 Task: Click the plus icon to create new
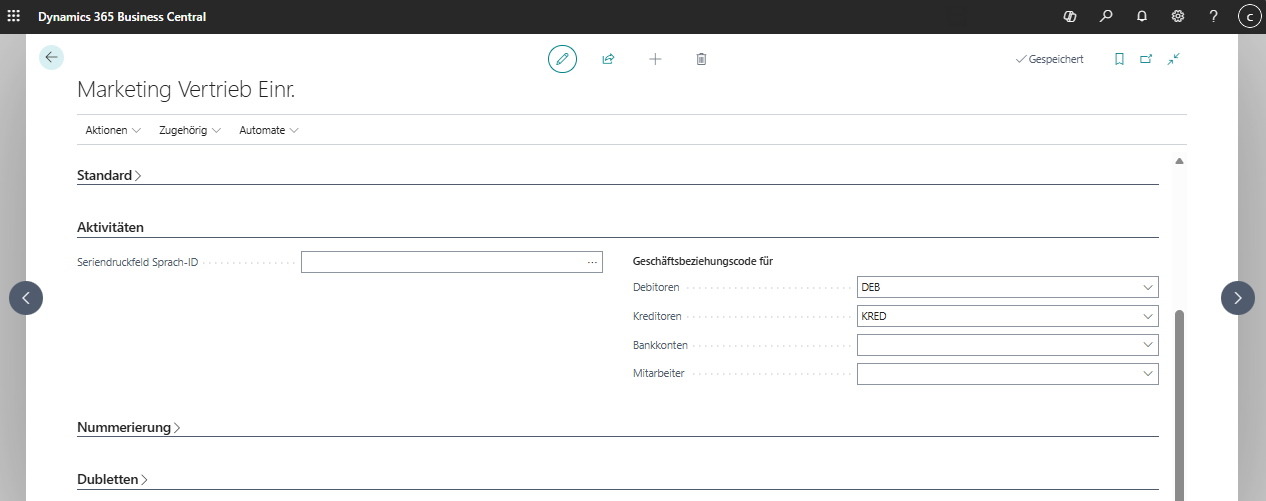[655, 59]
